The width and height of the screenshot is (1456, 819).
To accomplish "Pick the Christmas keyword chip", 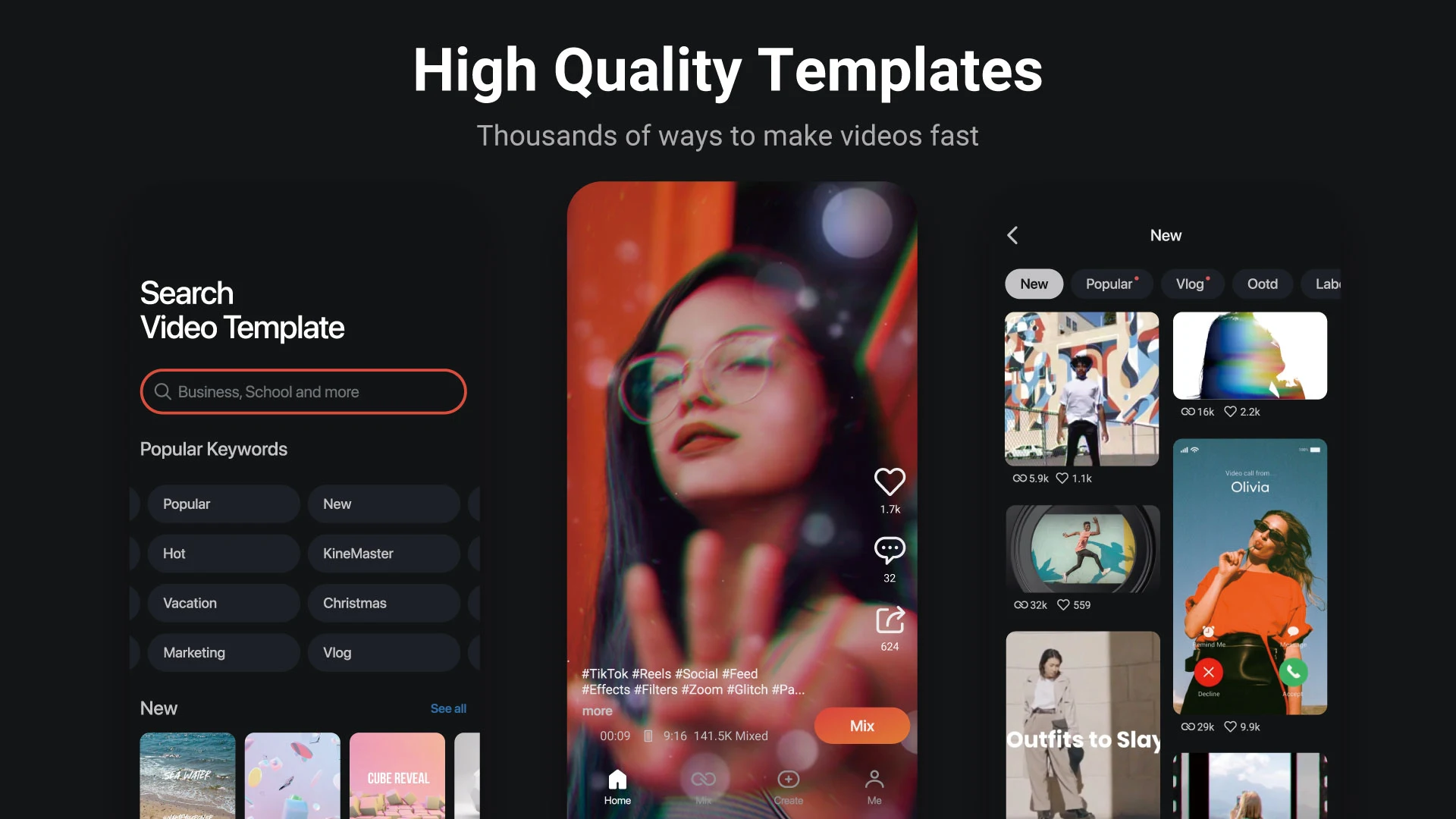I will click(x=384, y=603).
